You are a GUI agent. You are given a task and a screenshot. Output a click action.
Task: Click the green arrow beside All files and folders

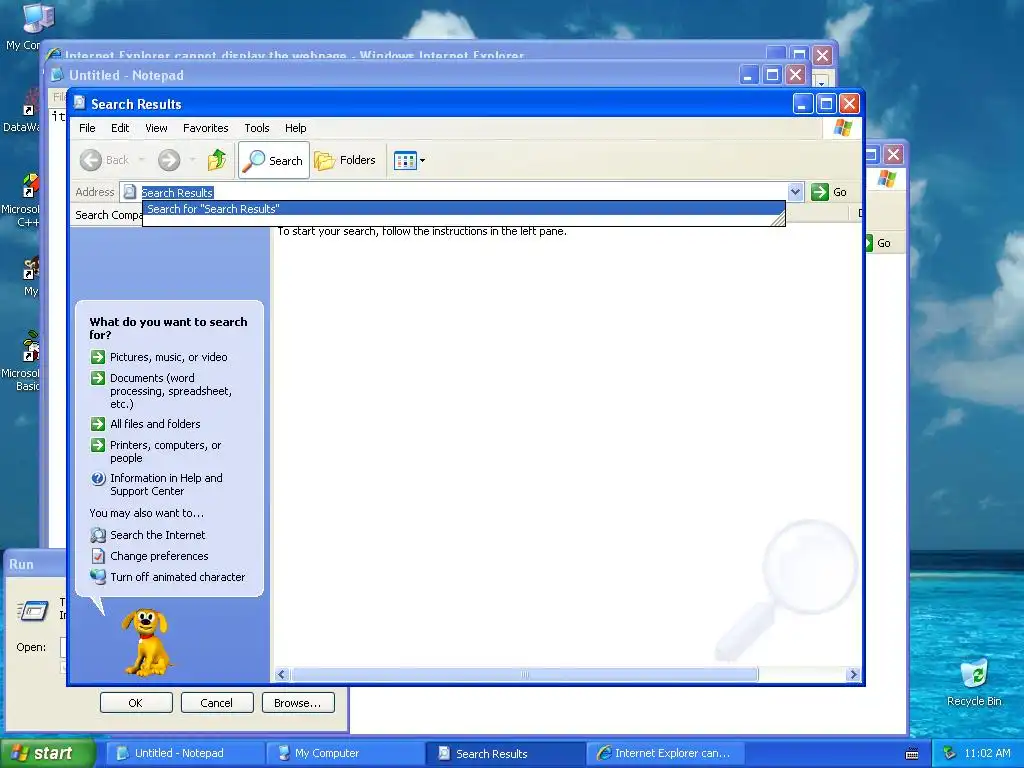click(98, 424)
